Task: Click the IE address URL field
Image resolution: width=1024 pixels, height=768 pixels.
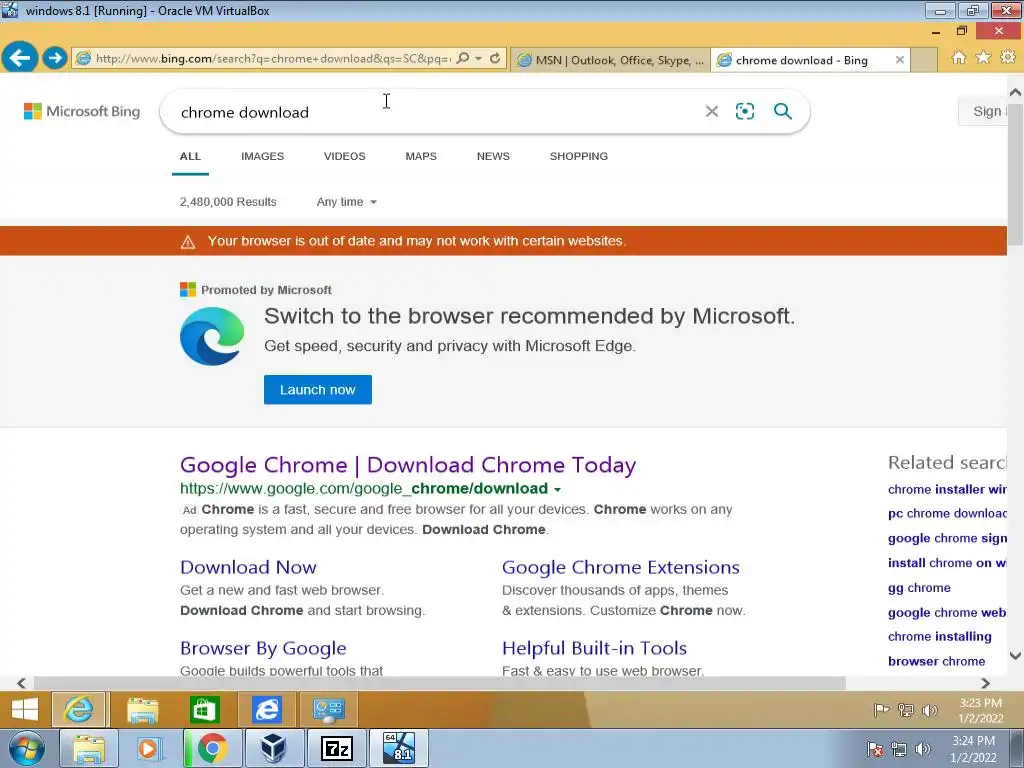Action: pyautogui.click(x=273, y=58)
